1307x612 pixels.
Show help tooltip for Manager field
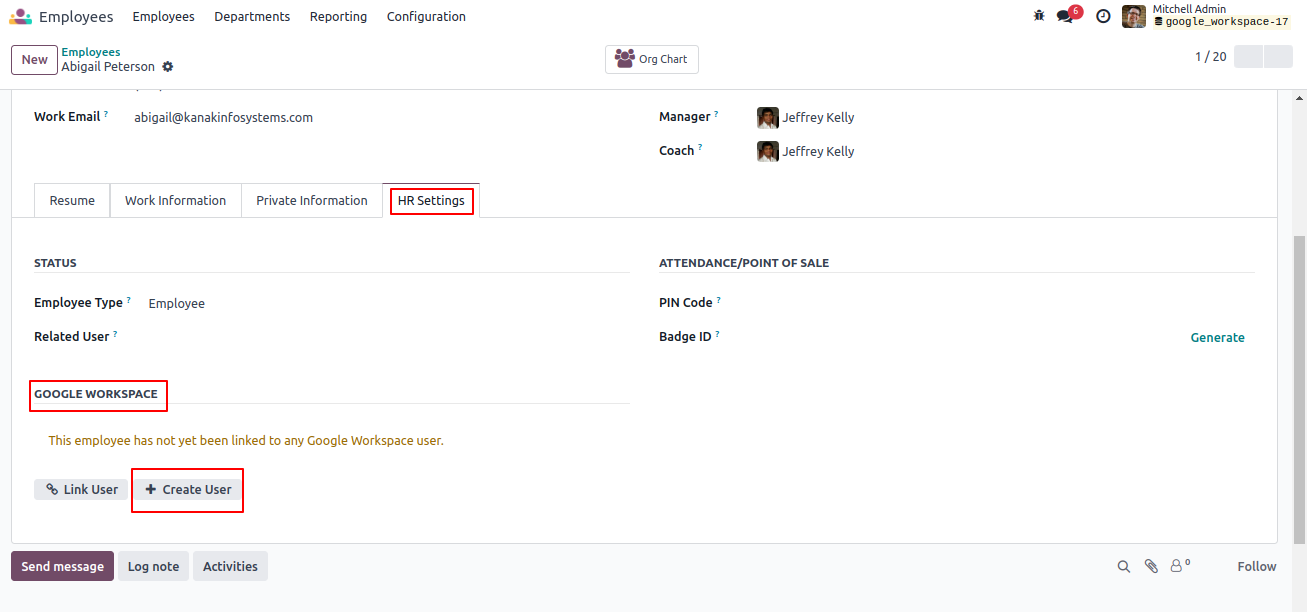pyautogui.click(x=717, y=114)
